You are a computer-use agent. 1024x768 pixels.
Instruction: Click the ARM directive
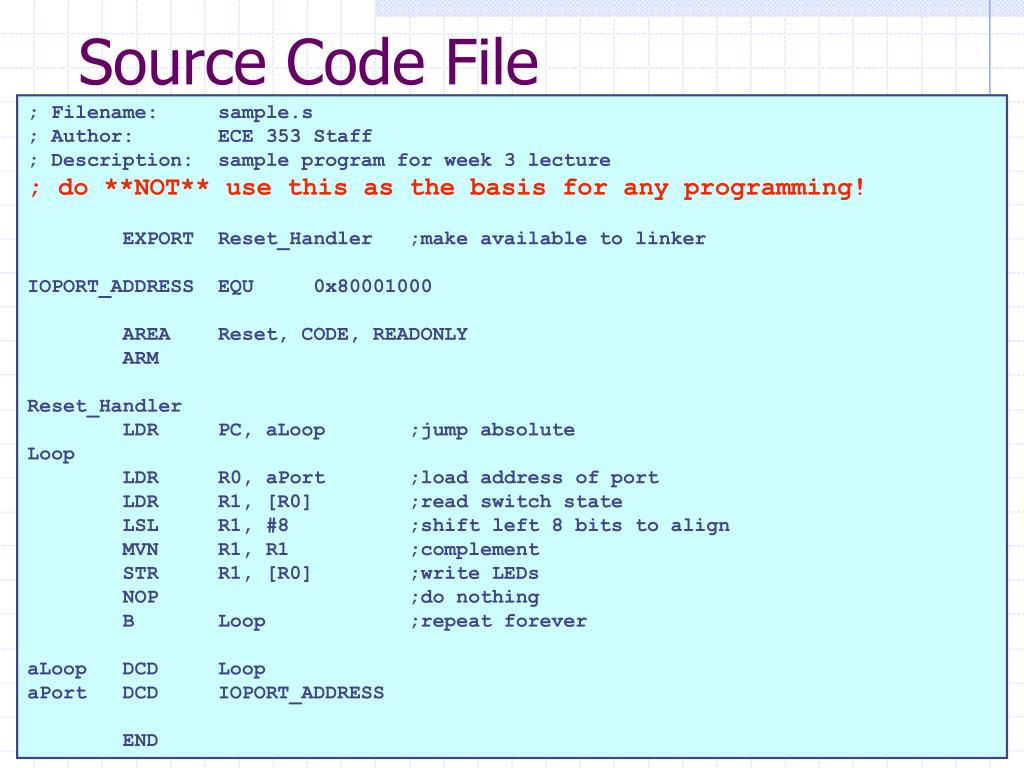[140, 358]
